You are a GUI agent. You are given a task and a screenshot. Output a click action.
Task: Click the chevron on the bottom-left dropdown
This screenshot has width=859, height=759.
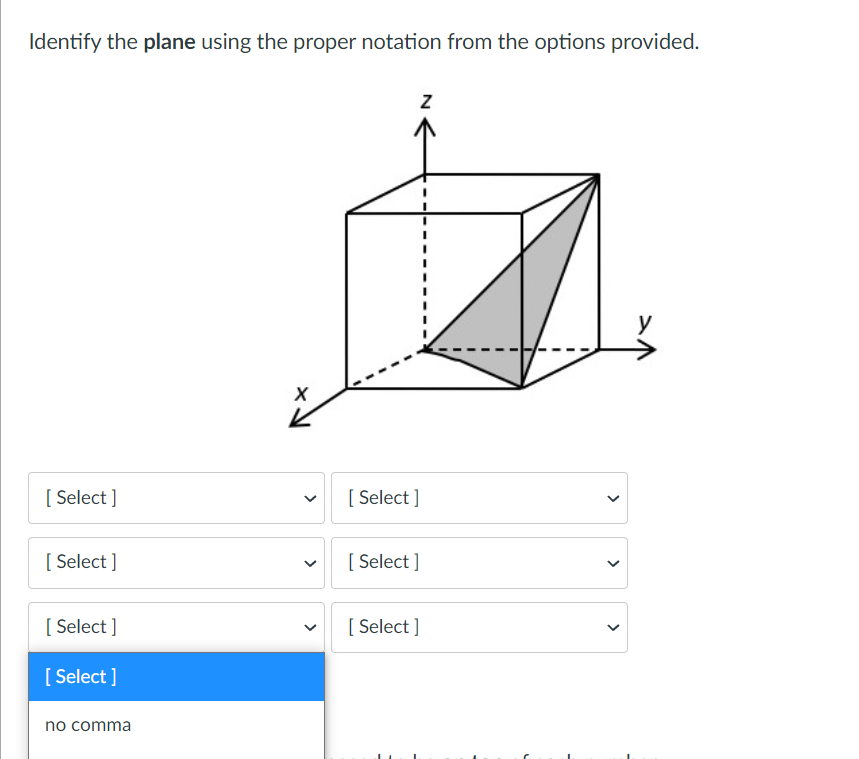(310, 626)
